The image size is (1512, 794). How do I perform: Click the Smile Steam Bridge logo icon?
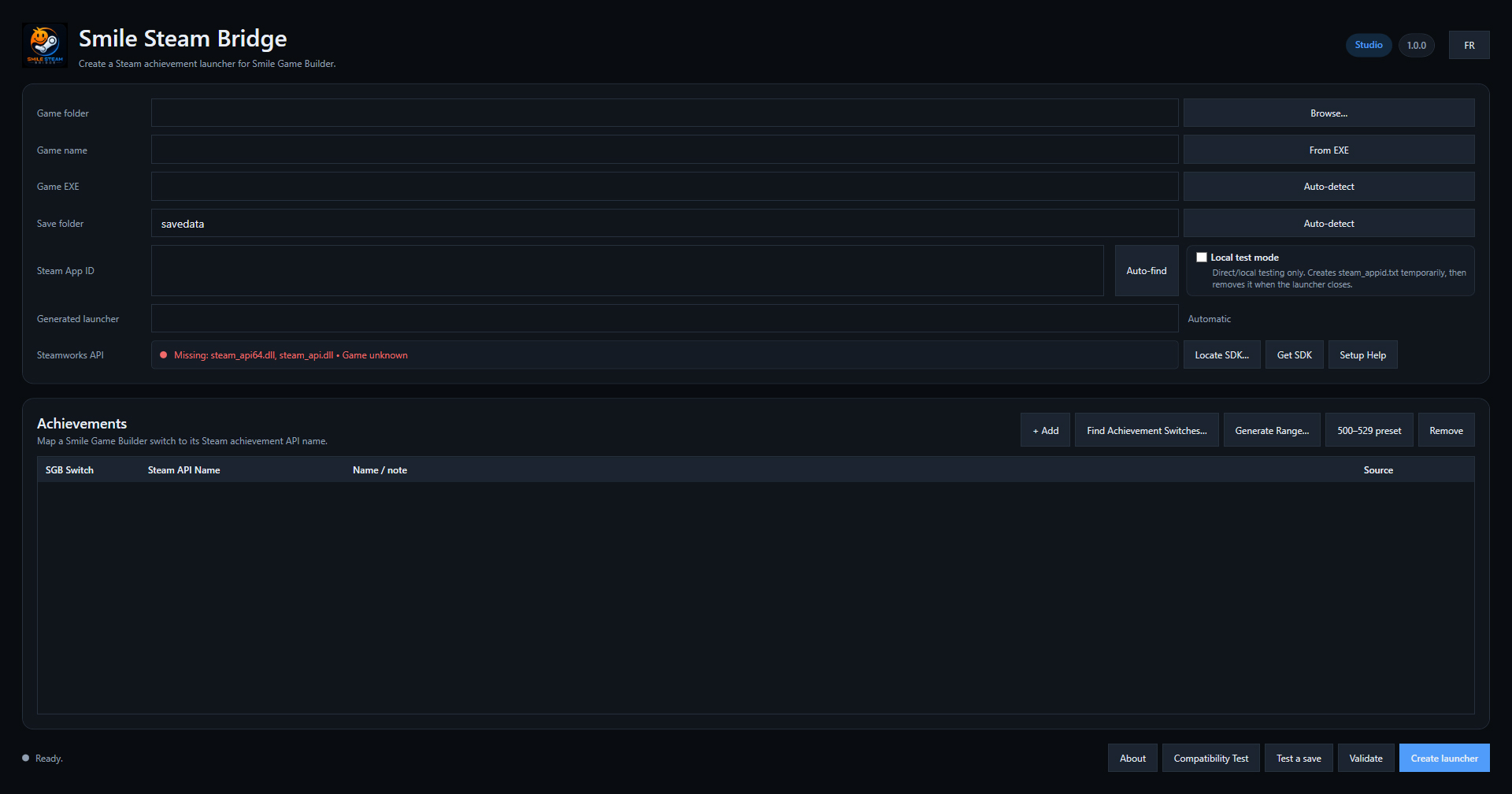coord(45,45)
